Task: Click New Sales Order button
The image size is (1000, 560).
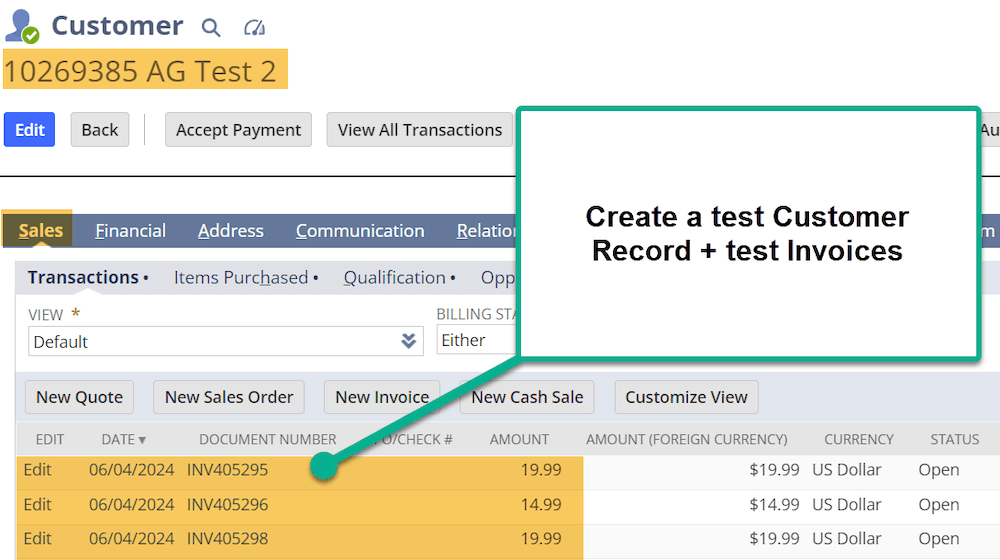Action: coord(228,397)
